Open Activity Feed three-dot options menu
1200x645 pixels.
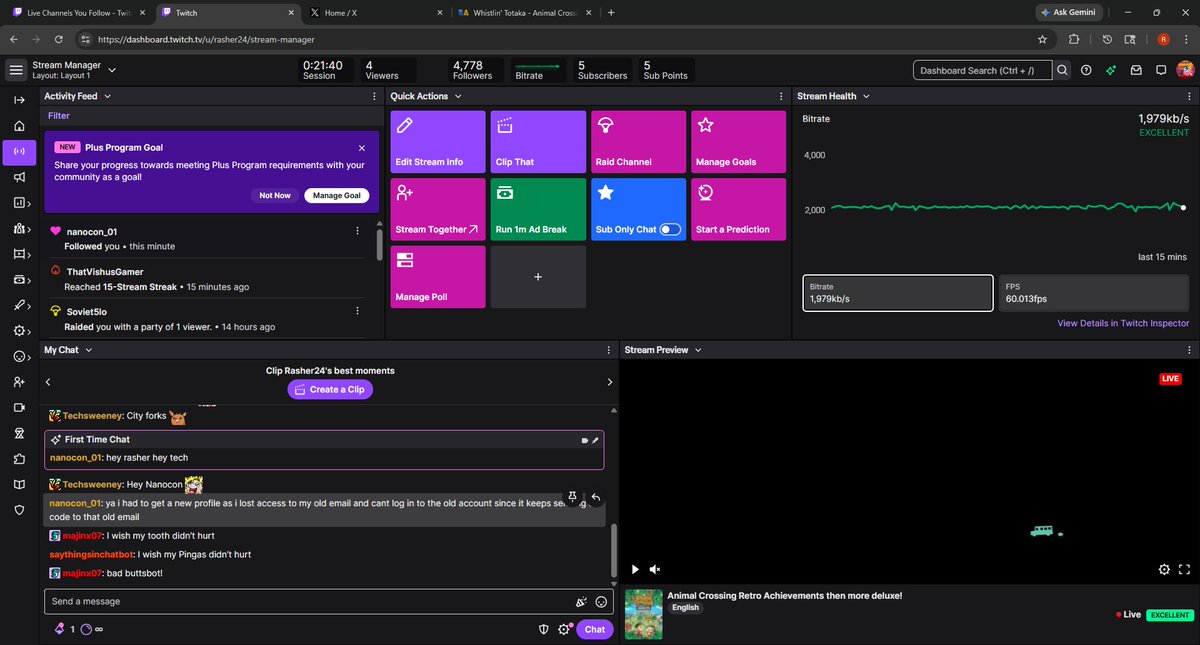(374, 96)
